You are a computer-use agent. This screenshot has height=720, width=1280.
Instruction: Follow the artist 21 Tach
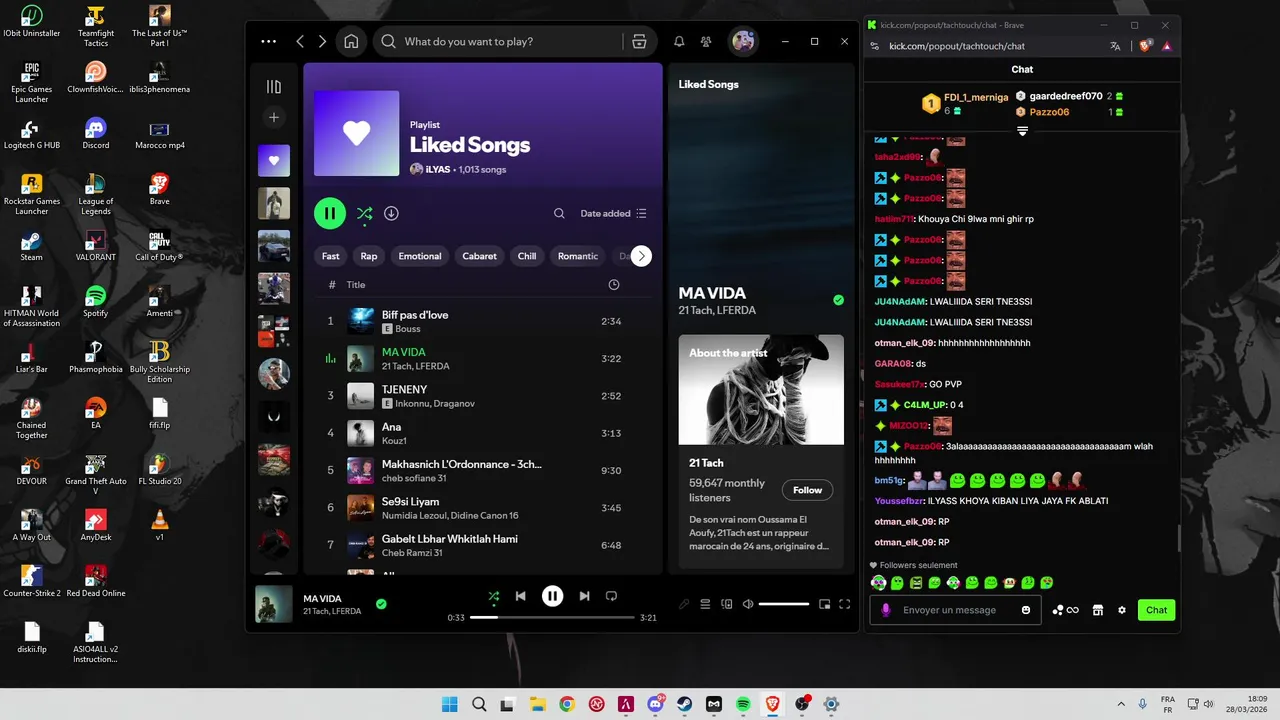[807, 490]
